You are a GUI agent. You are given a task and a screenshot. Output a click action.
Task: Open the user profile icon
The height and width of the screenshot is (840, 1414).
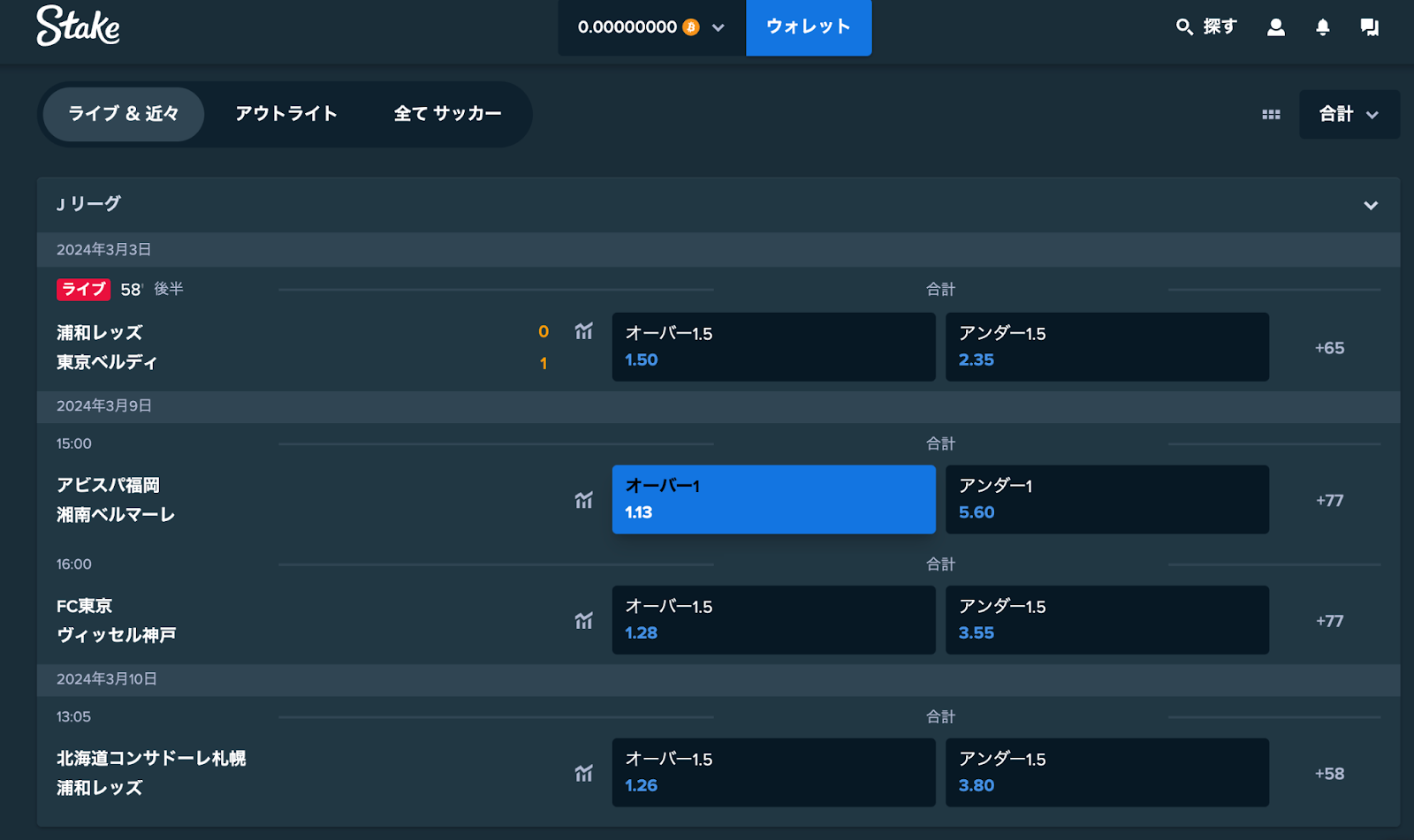click(x=1275, y=27)
